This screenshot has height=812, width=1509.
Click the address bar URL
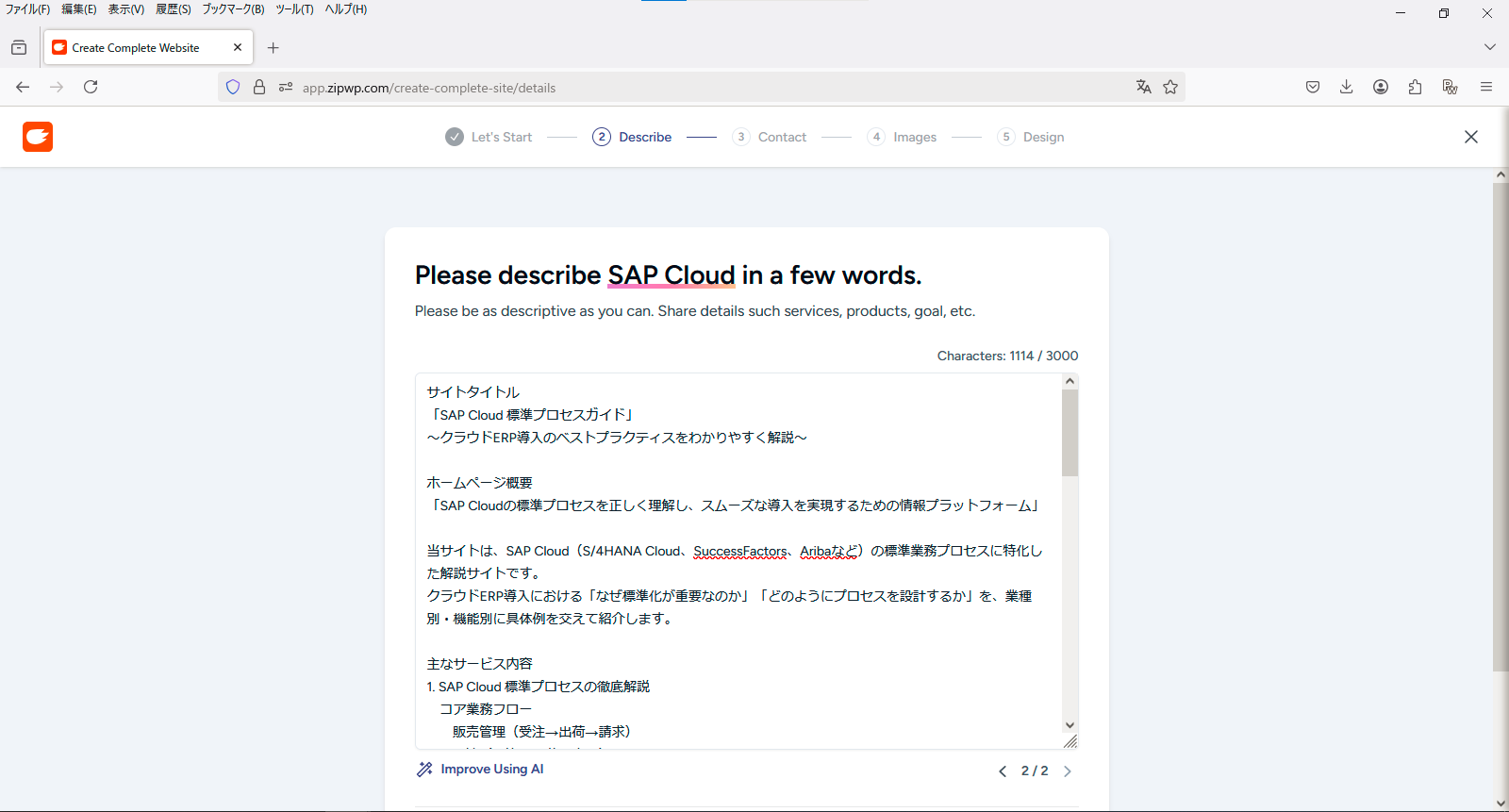pos(429,88)
